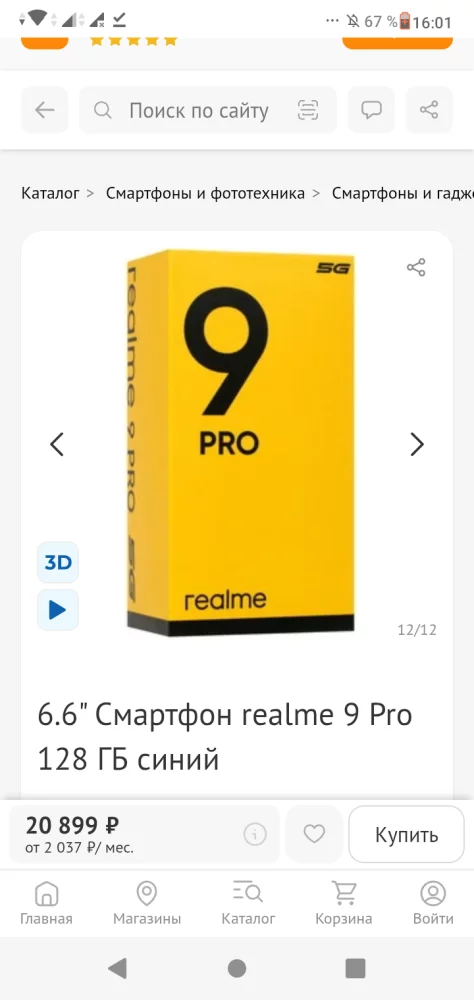Show the previous product photo
The height and width of the screenshot is (1000, 474).
pyautogui.click(x=57, y=444)
